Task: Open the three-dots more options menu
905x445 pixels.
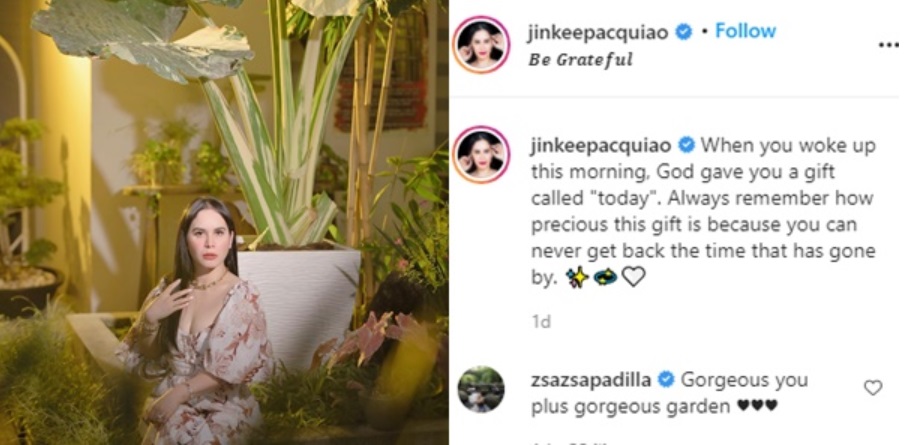Action: tap(889, 45)
